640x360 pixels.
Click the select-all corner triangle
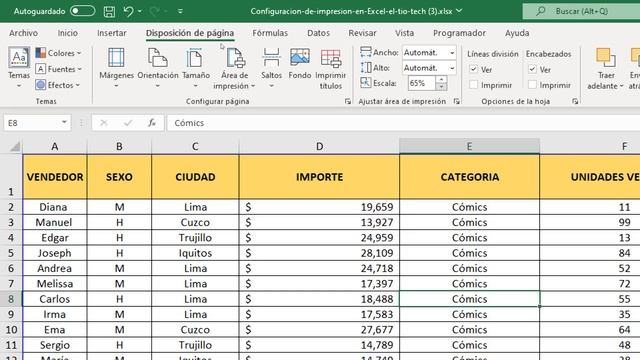click(x=14, y=147)
